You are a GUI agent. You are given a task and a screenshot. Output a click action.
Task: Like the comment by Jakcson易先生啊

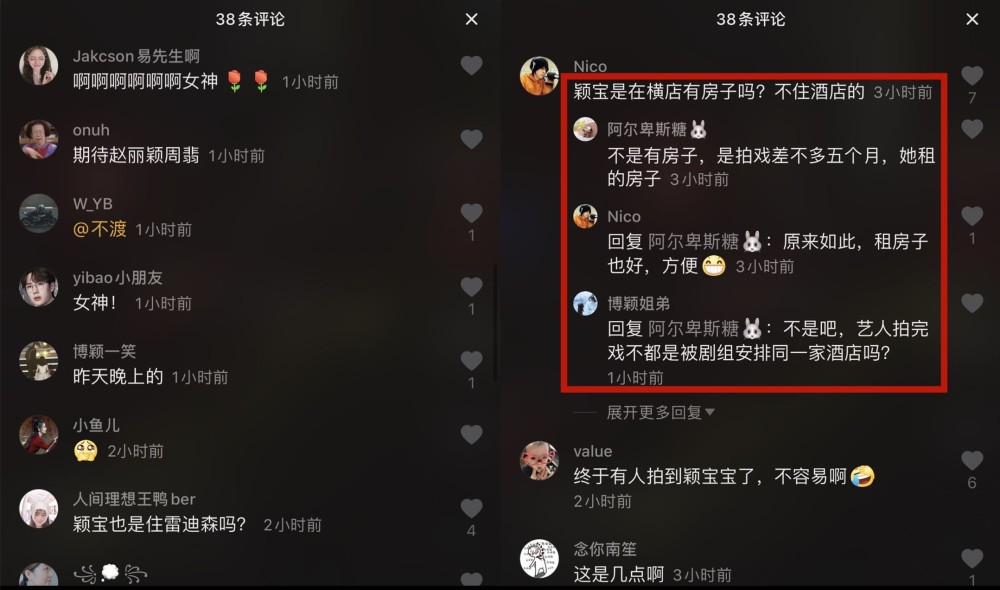tap(471, 65)
